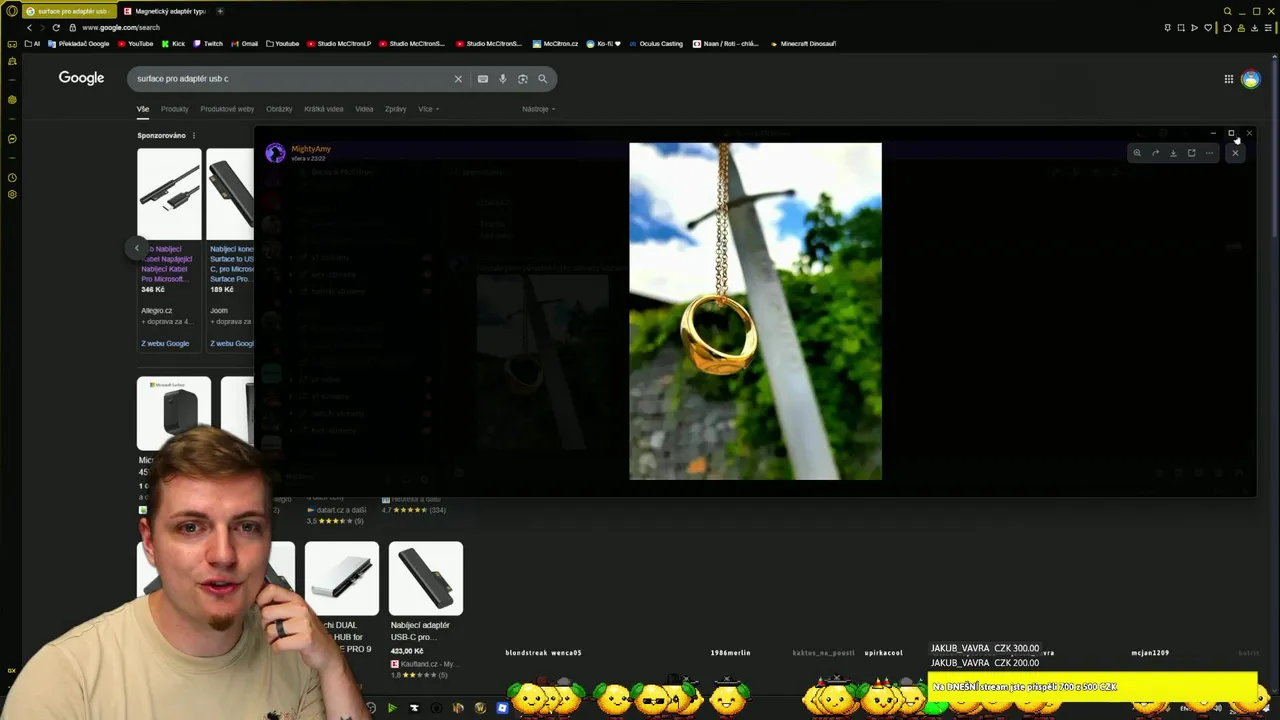Switch to Krátká videa results
The height and width of the screenshot is (720, 1280).
[324, 109]
